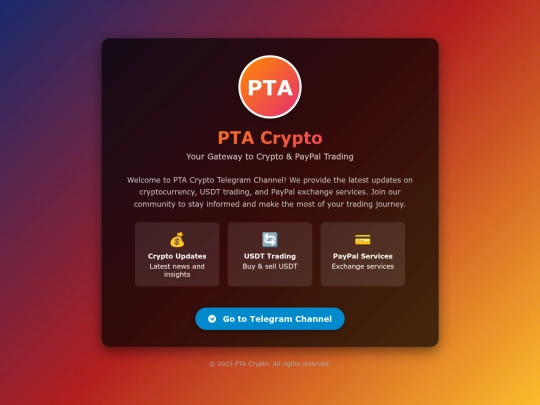Click the USDT Trading title text
This screenshot has width=540, height=405.
click(270, 256)
